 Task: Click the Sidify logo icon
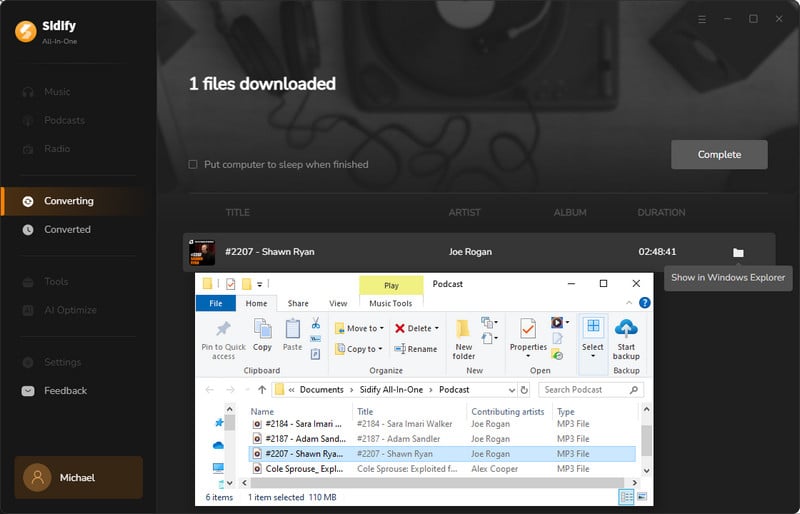(x=26, y=31)
